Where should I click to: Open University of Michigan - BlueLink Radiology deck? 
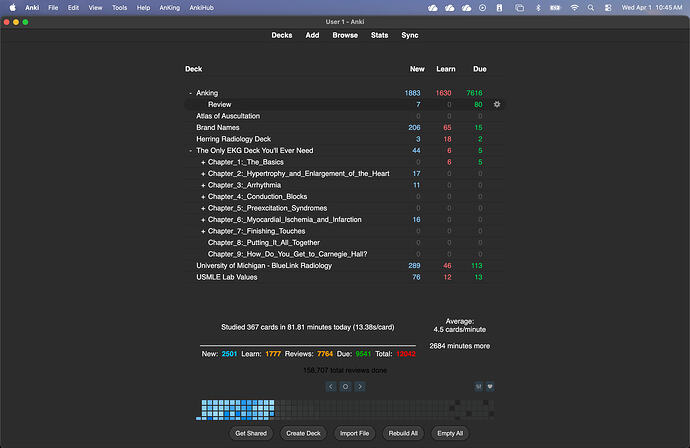264,265
